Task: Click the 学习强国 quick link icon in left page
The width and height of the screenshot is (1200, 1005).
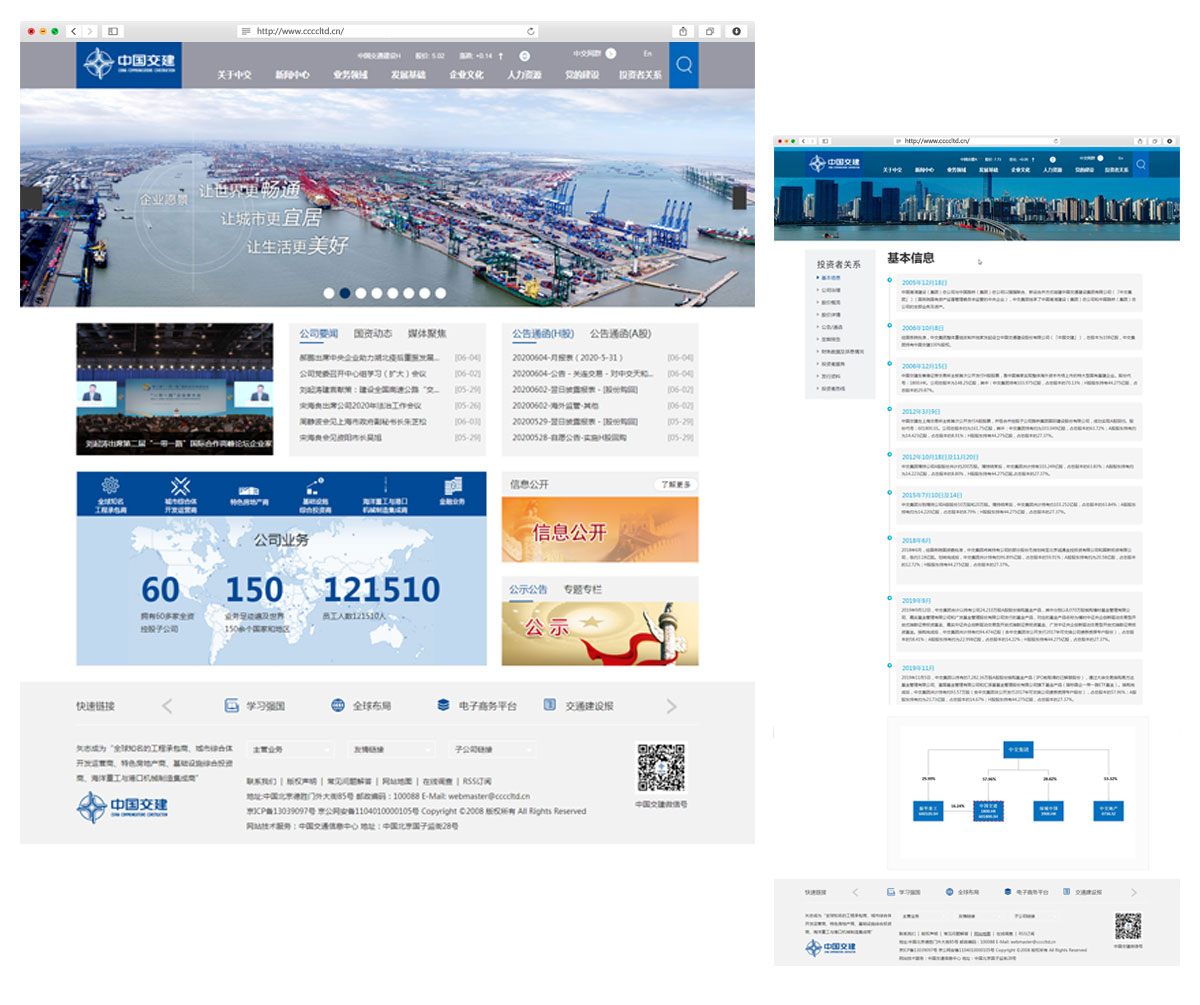Action: tap(232, 705)
